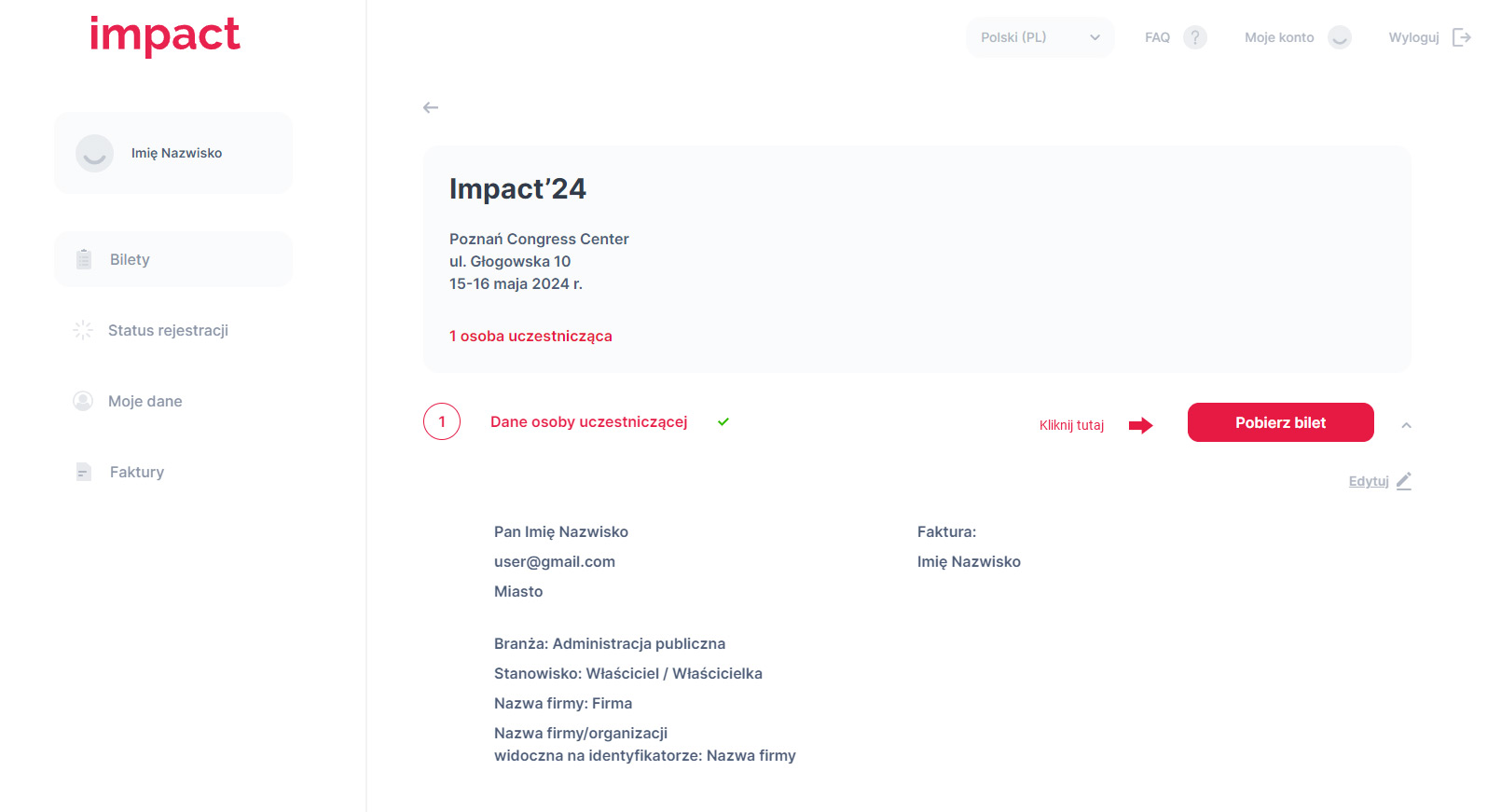Click Imię Nazwisko under Faktura

point(969,561)
